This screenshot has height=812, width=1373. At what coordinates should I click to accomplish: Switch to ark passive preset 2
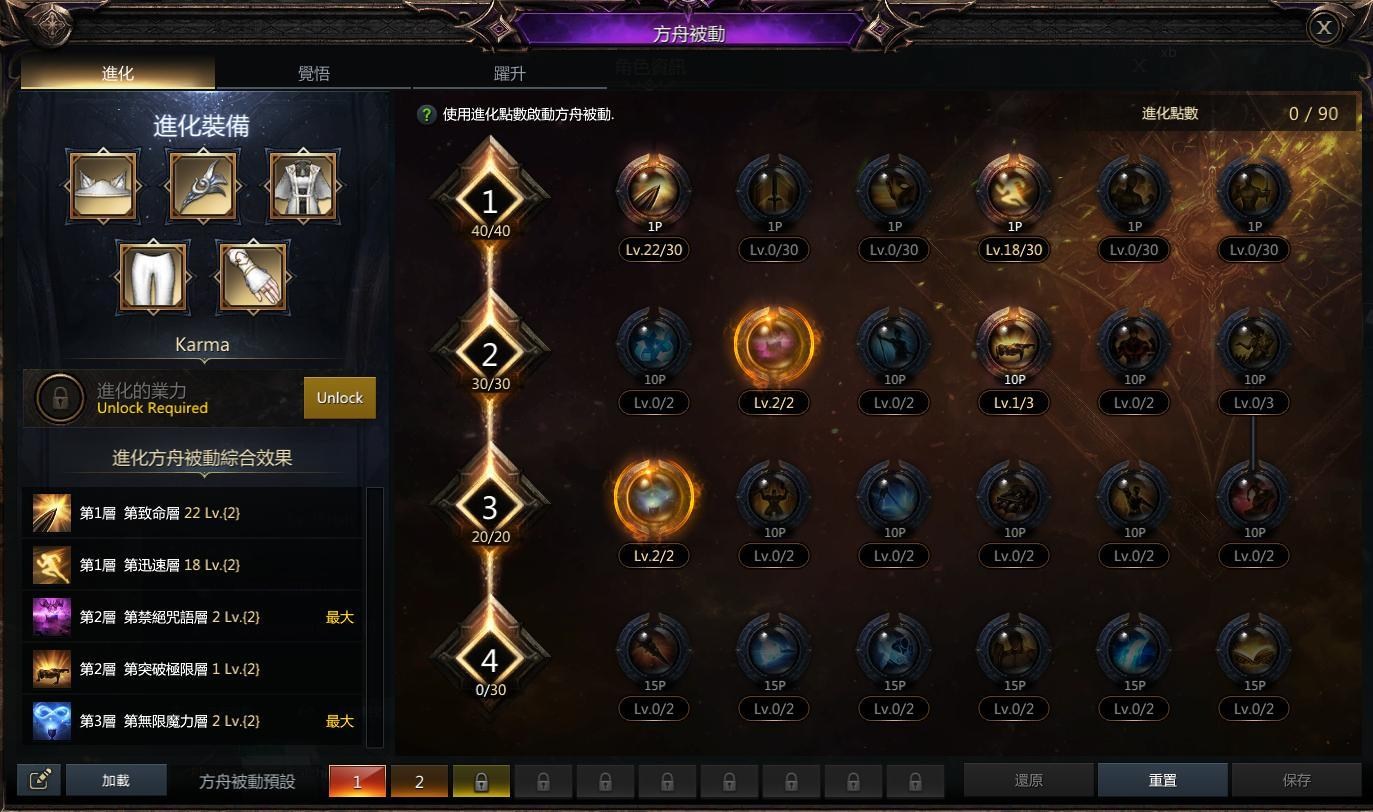[419, 781]
